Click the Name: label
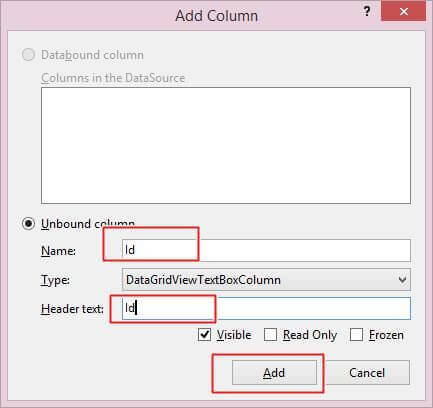This screenshot has width=433, height=408. pos(58,251)
